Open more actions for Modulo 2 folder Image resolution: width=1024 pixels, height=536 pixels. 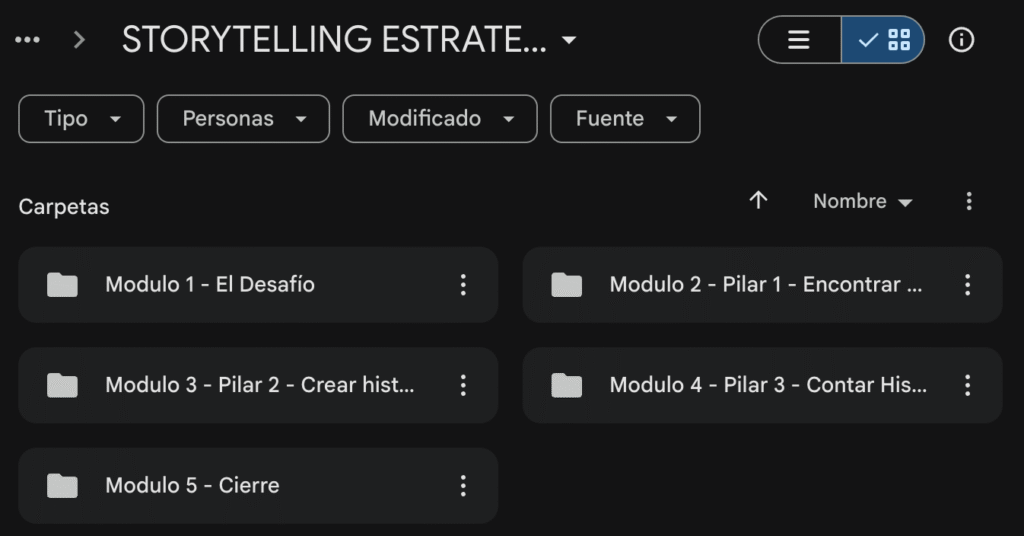tap(967, 285)
